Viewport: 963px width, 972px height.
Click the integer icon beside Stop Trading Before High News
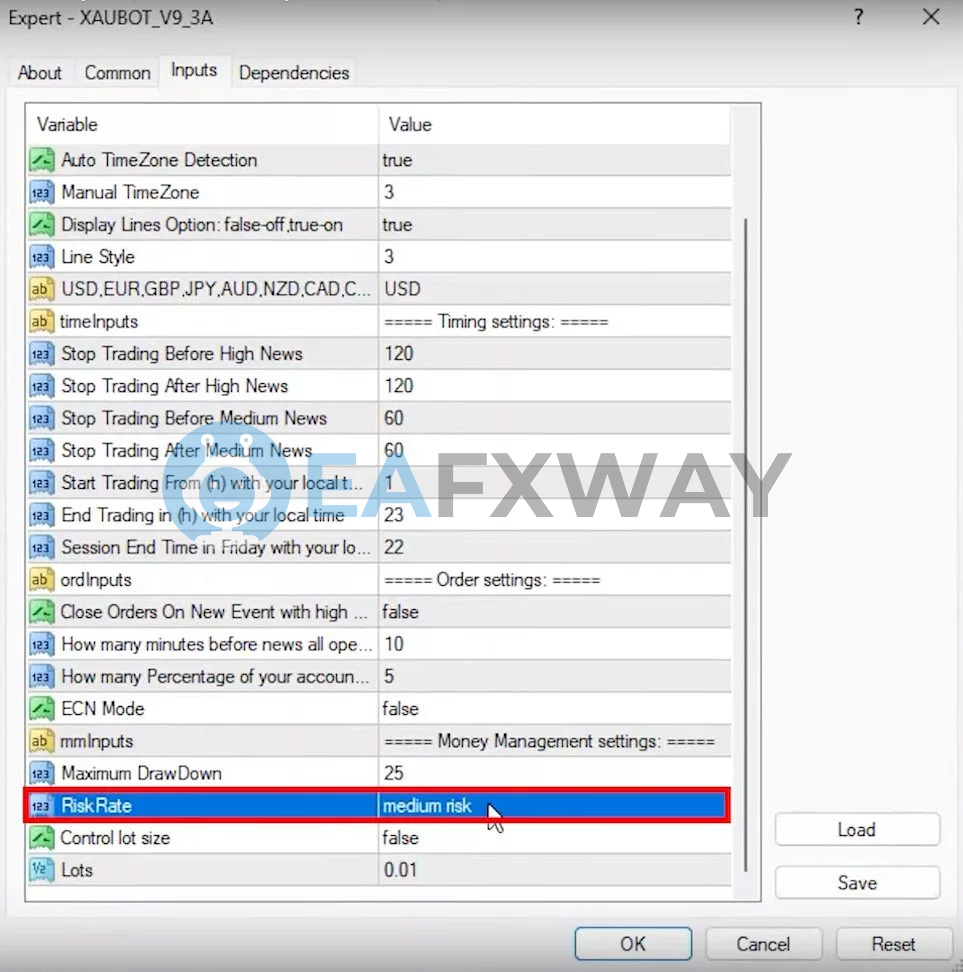[x=42, y=353]
